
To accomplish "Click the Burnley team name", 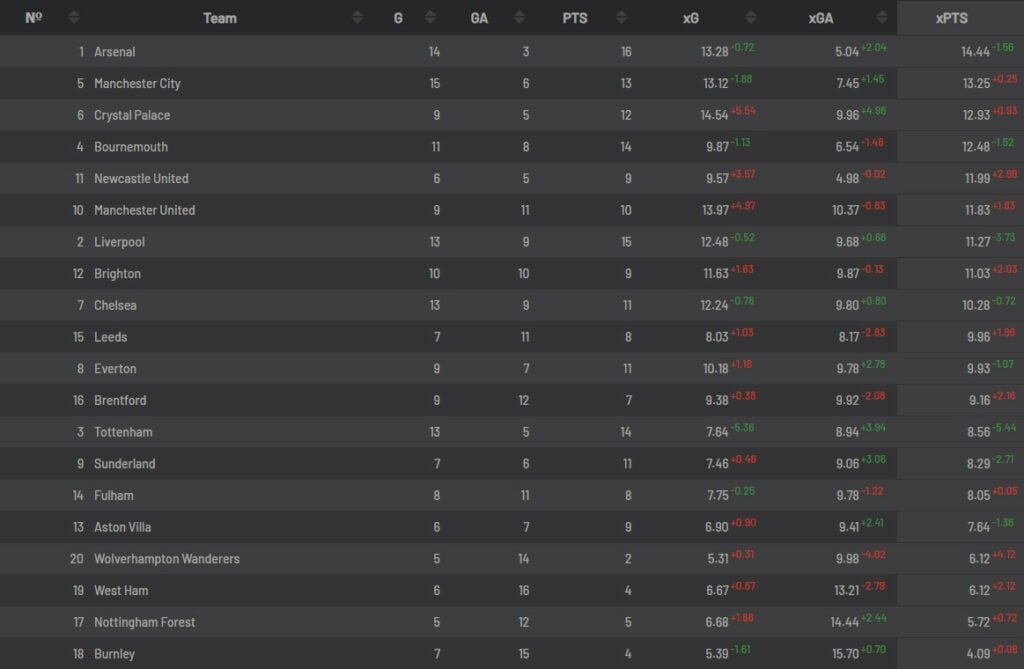I will tap(114, 654).
